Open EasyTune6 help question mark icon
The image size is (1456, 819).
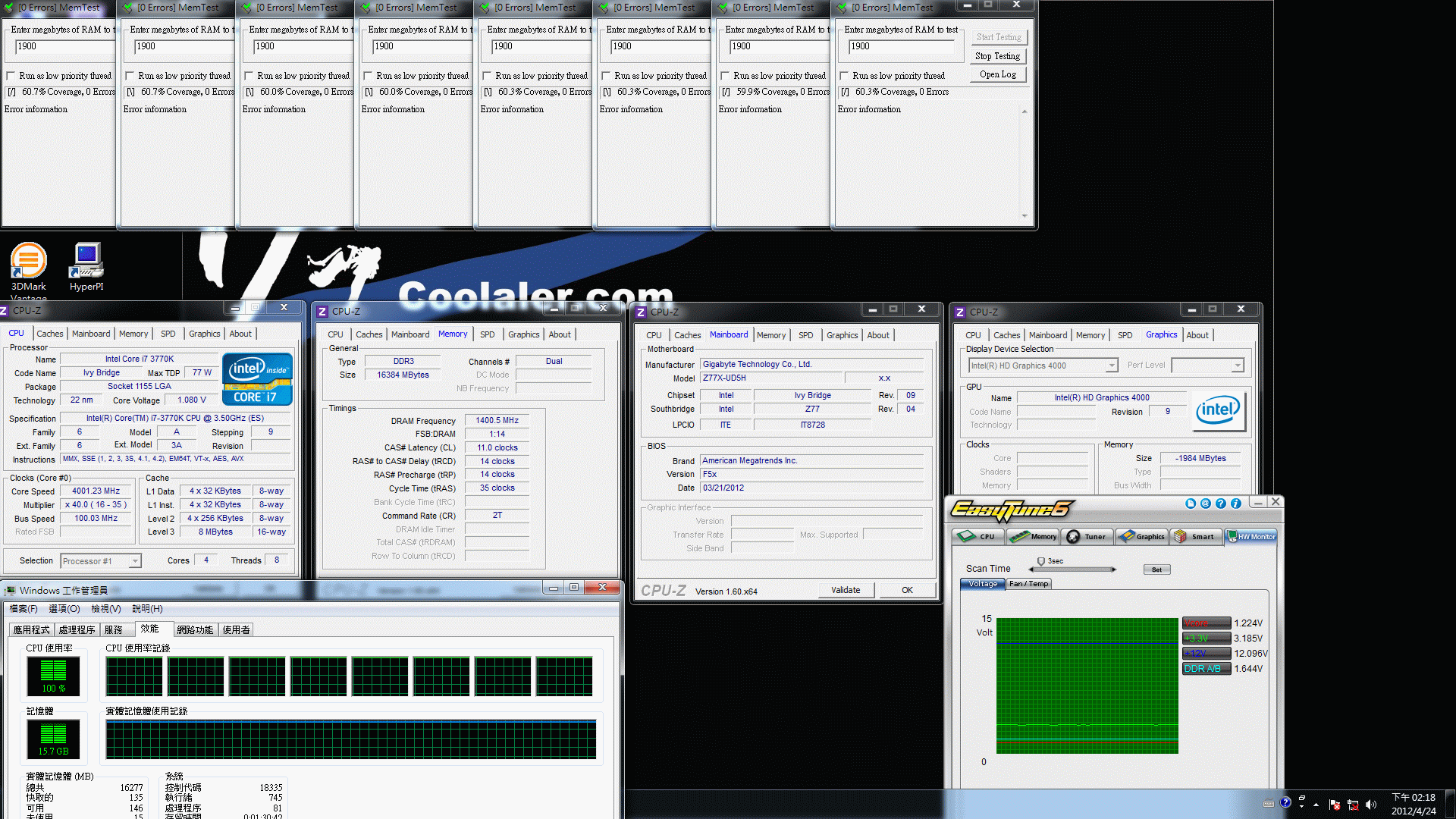(1220, 504)
